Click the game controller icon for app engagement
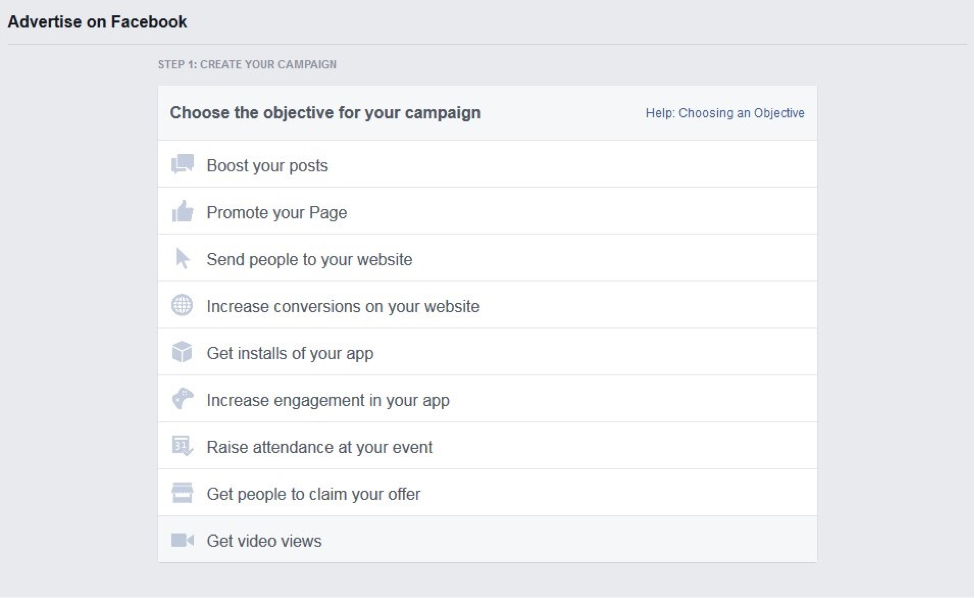Image resolution: width=975 pixels, height=598 pixels. coord(181,400)
